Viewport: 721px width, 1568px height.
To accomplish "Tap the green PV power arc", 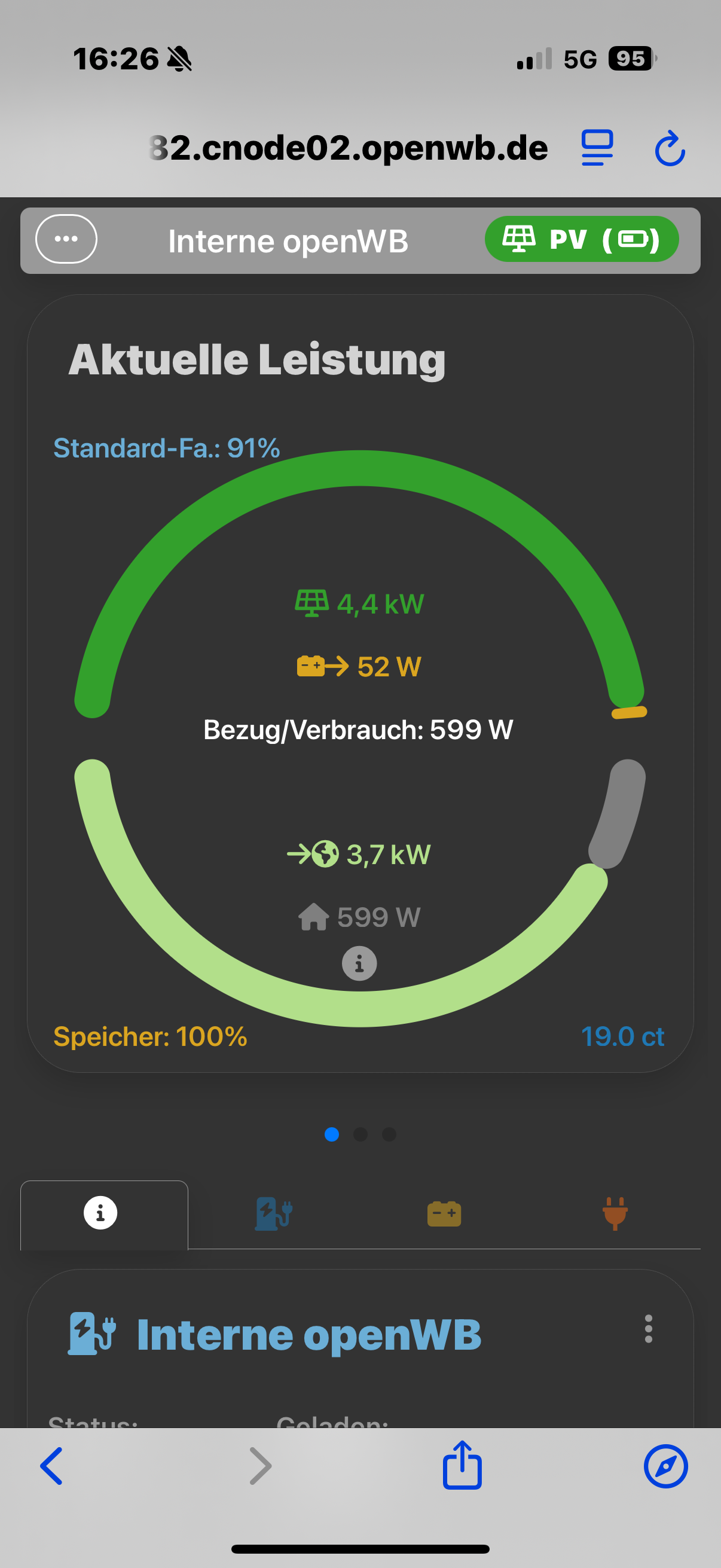I will point(359,469).
